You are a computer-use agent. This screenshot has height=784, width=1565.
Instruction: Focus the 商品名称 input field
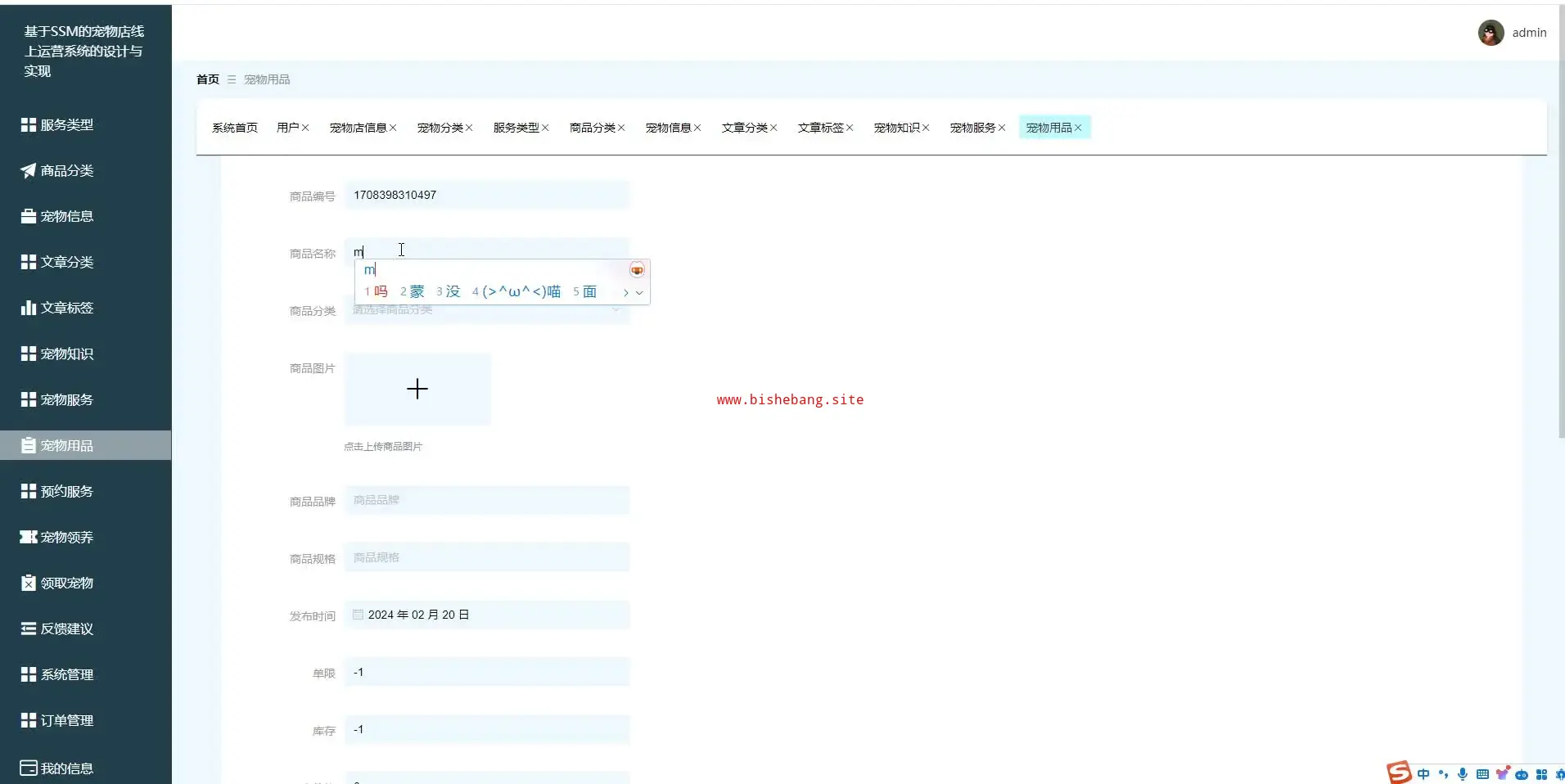click(487, 252)
